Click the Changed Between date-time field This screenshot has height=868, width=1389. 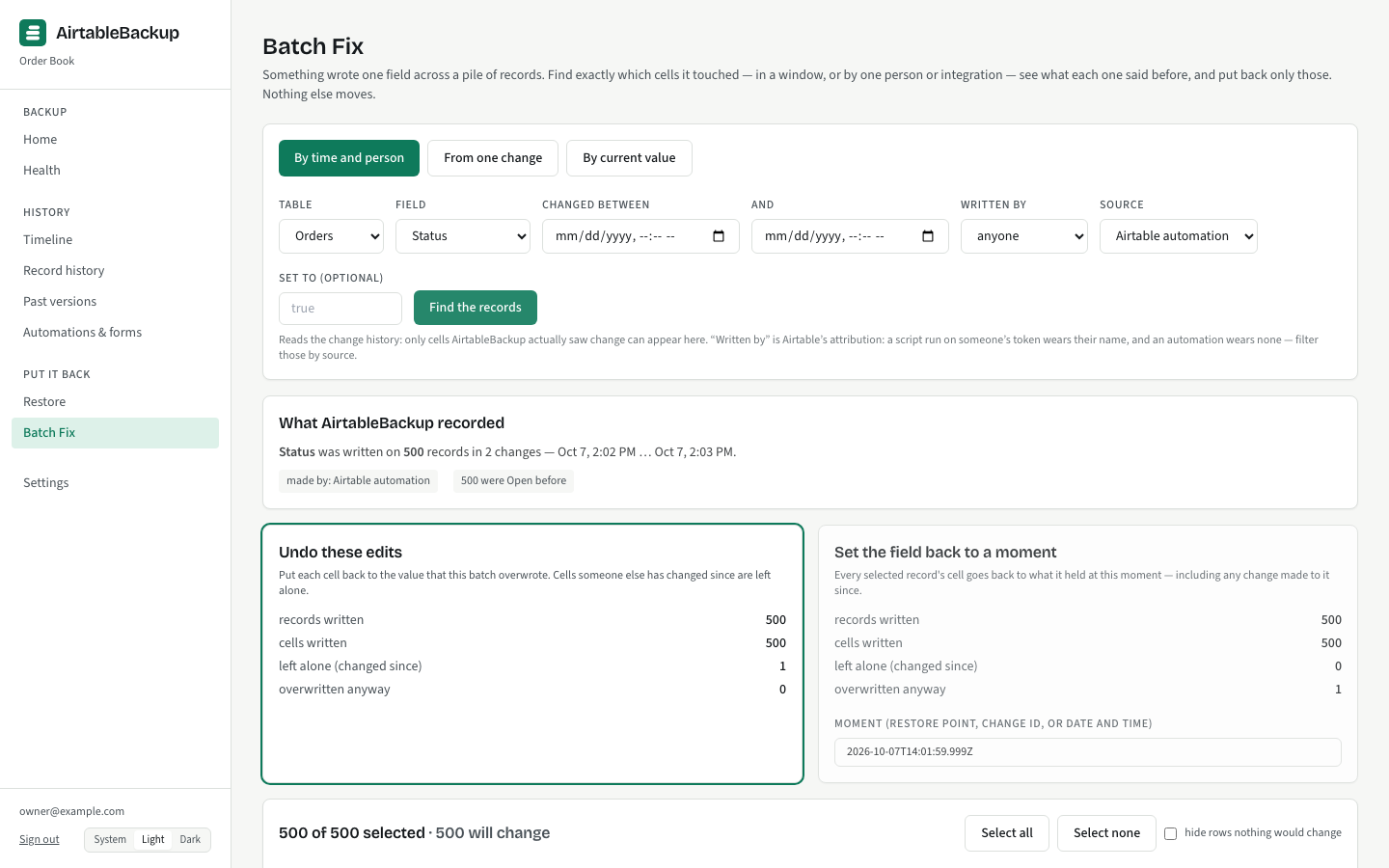640,236
